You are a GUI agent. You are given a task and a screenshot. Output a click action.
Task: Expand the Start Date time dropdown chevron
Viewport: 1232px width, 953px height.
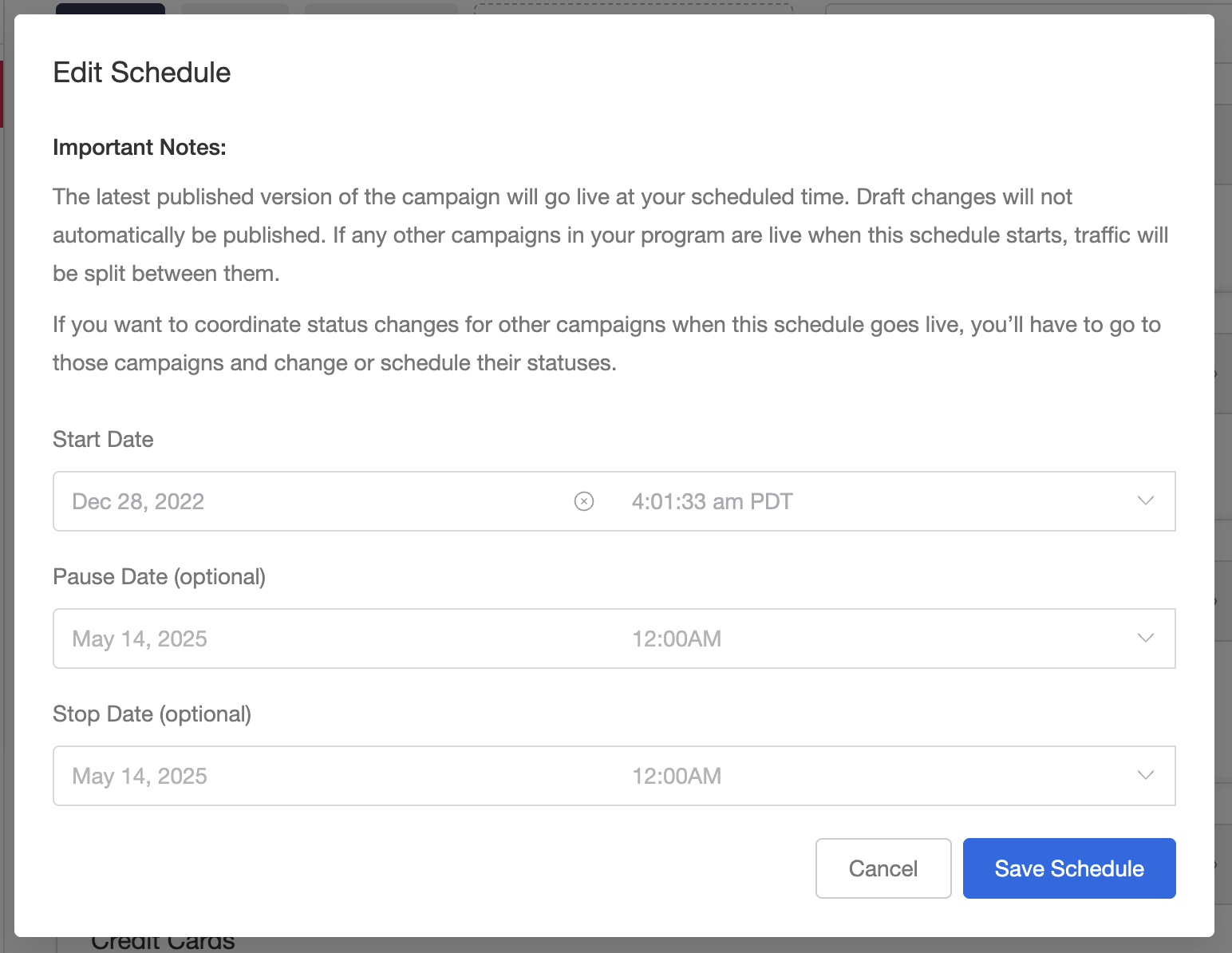point(1146,501)
